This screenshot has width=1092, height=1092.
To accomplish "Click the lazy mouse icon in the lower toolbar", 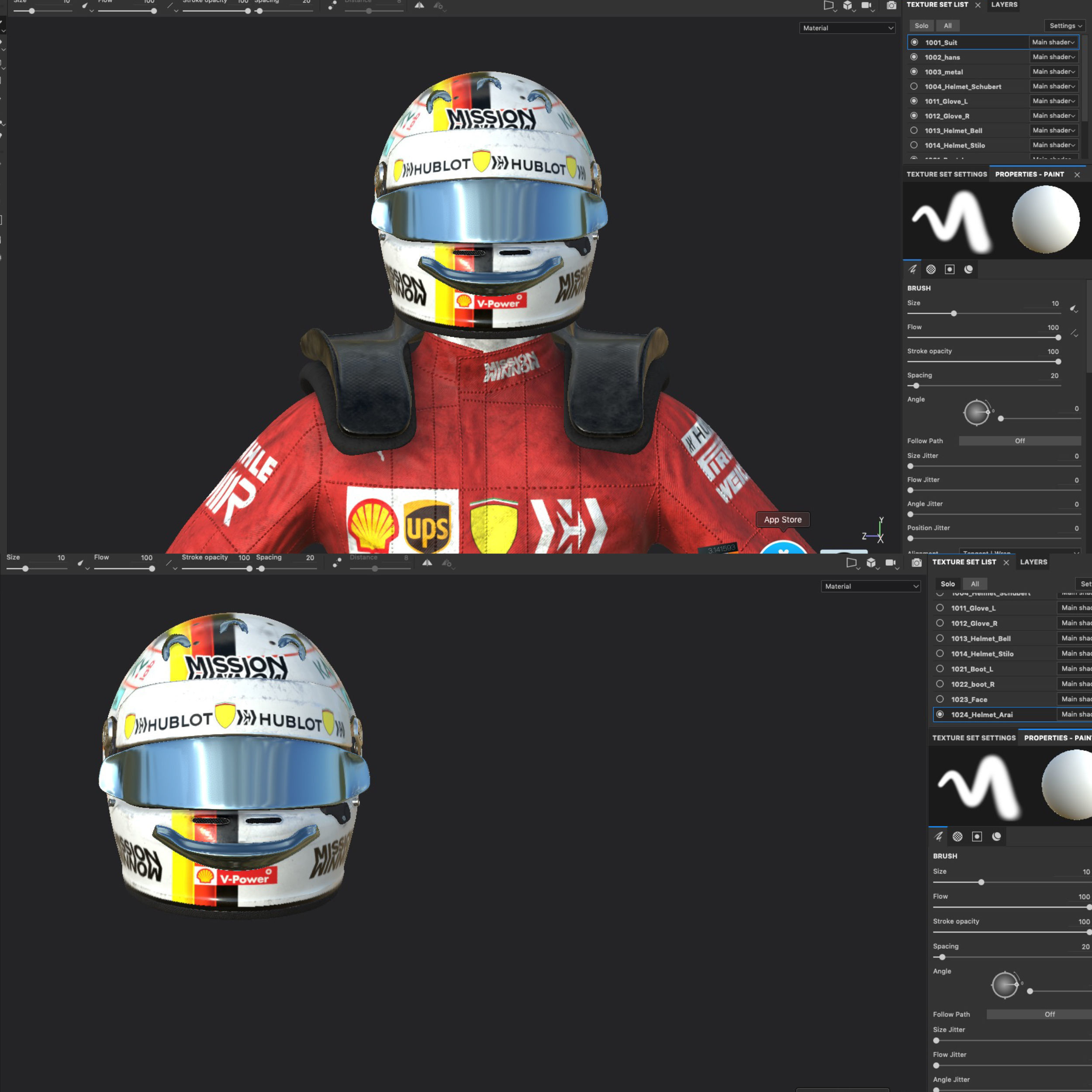I will pos(337,563).
